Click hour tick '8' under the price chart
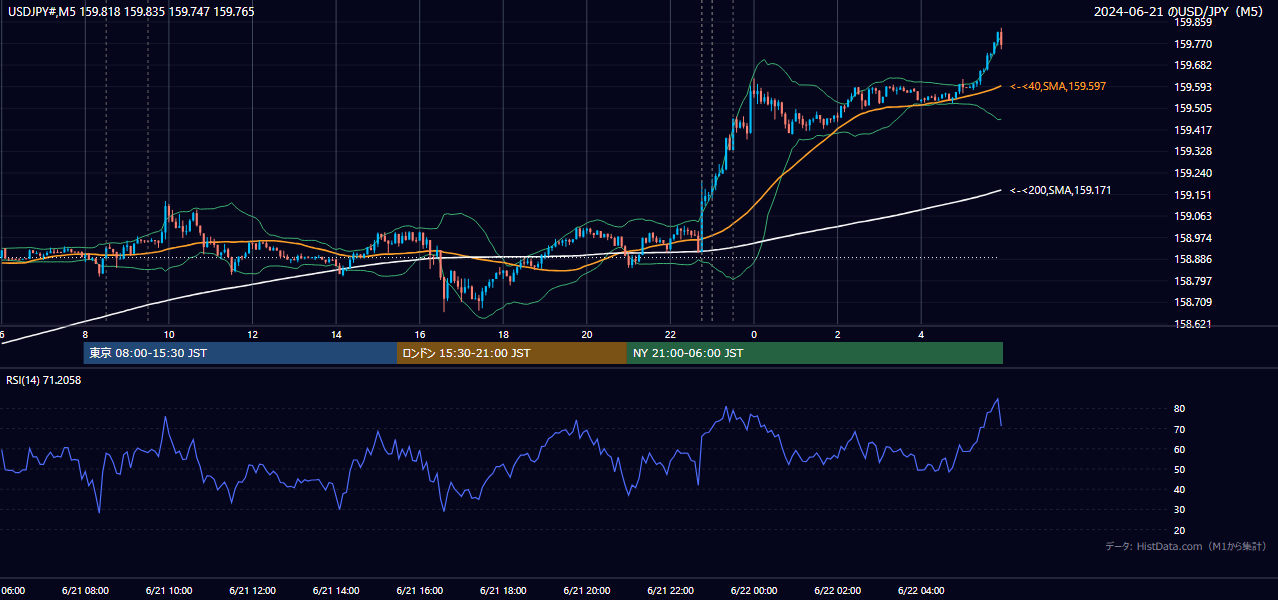 coord(85,335)
